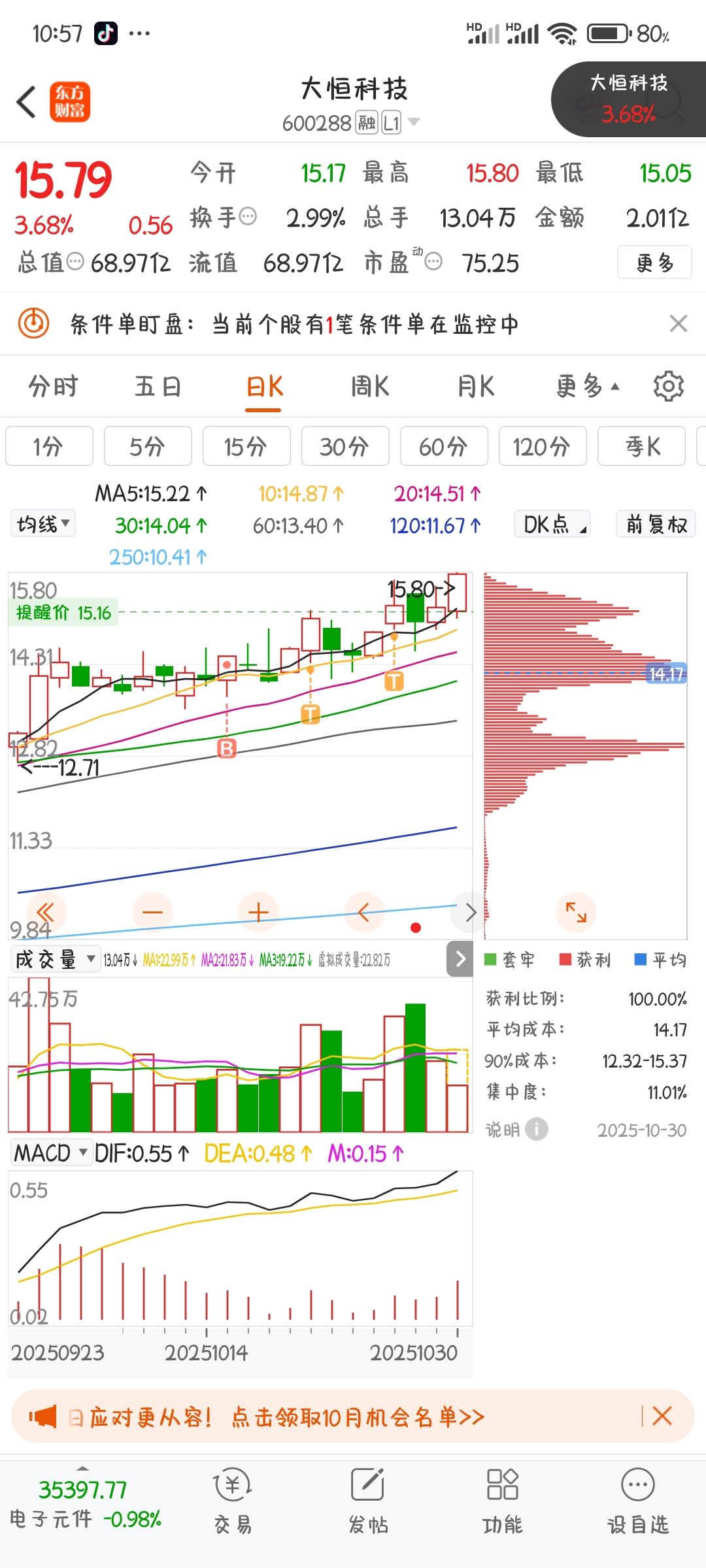
Task: Tap the red 获利 legend swatch
Action: click(x=565, y=959)
